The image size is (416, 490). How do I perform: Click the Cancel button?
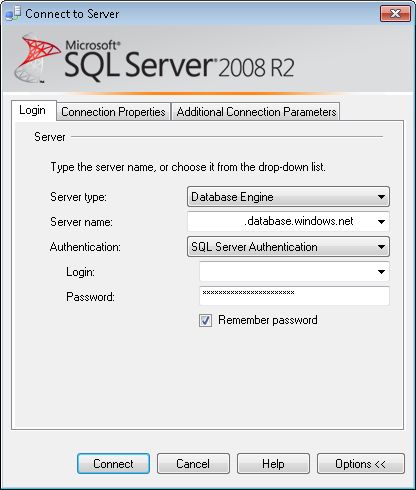(x=193, y=464)
